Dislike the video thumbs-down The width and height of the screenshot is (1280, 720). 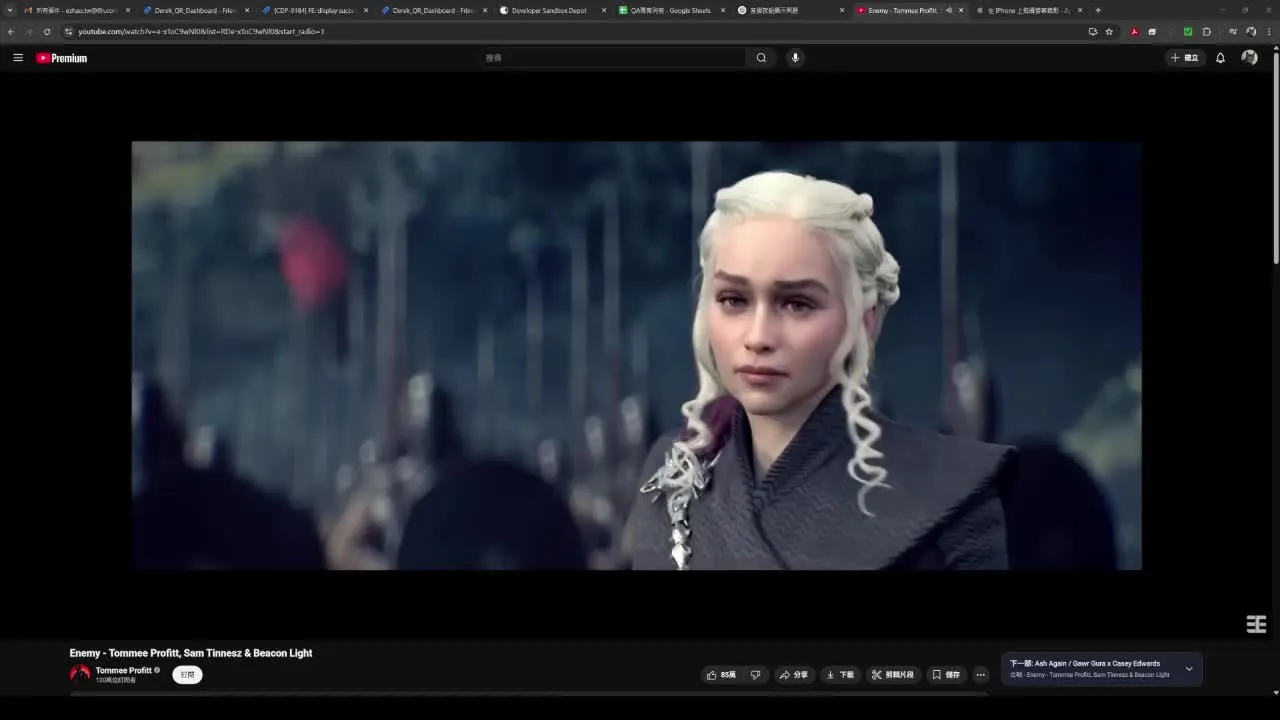(x=756, y=675)
